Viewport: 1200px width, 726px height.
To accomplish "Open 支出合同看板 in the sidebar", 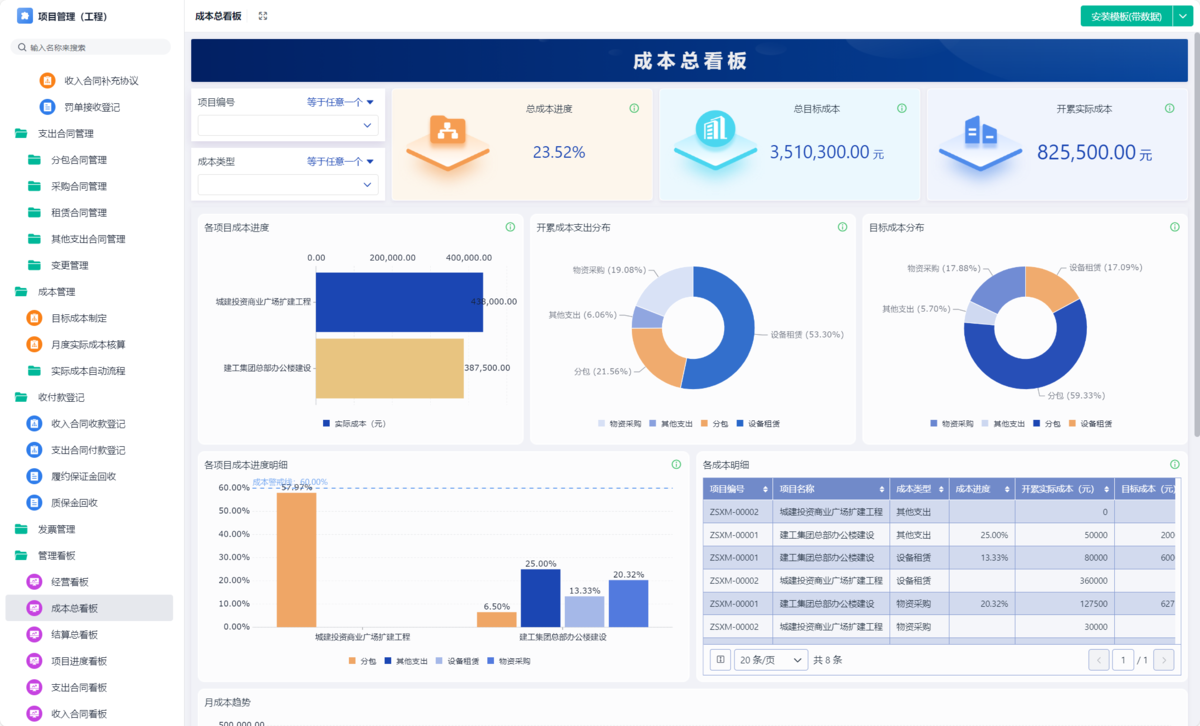I will coord(79,687).
